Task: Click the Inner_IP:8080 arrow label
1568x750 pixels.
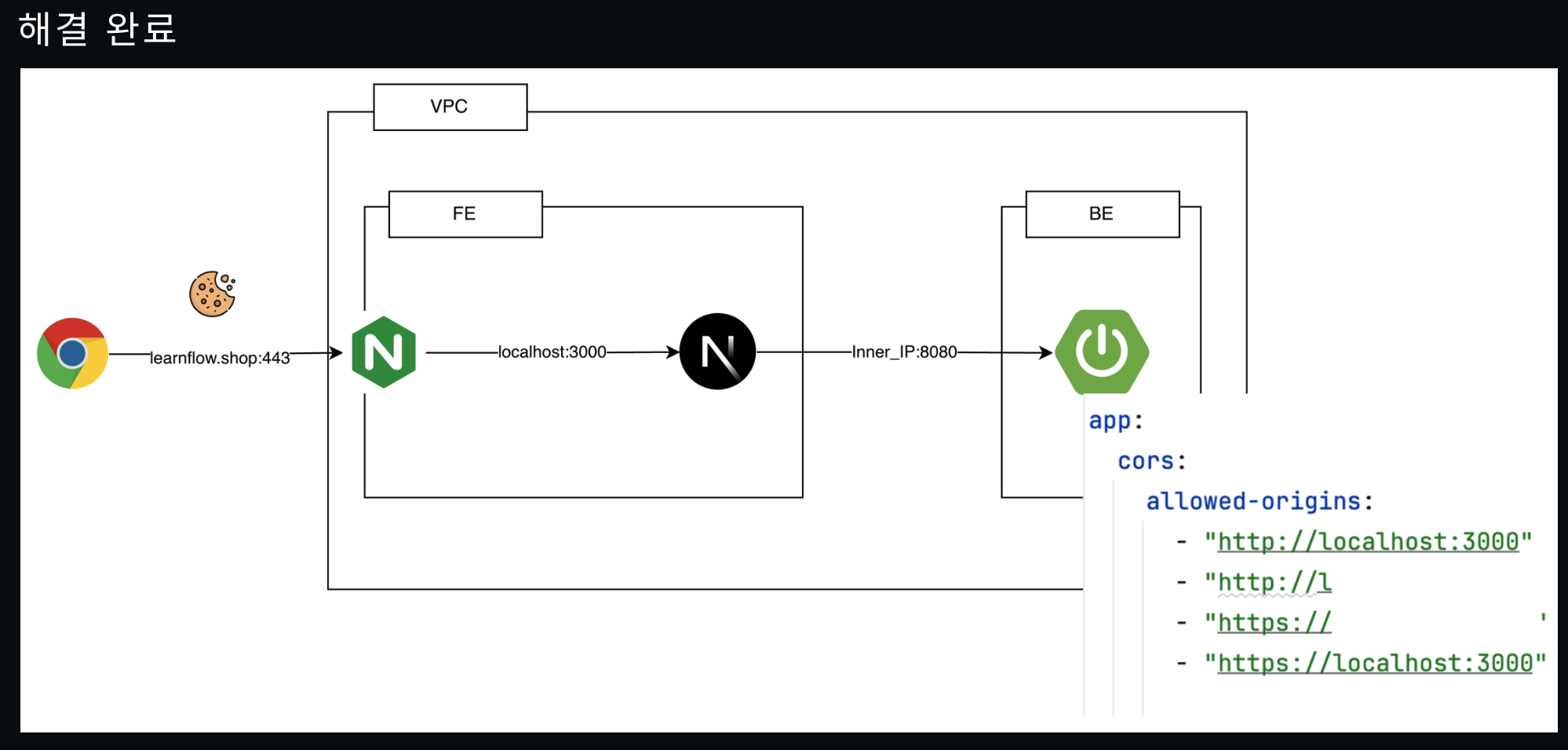Action: click(904, 352)
